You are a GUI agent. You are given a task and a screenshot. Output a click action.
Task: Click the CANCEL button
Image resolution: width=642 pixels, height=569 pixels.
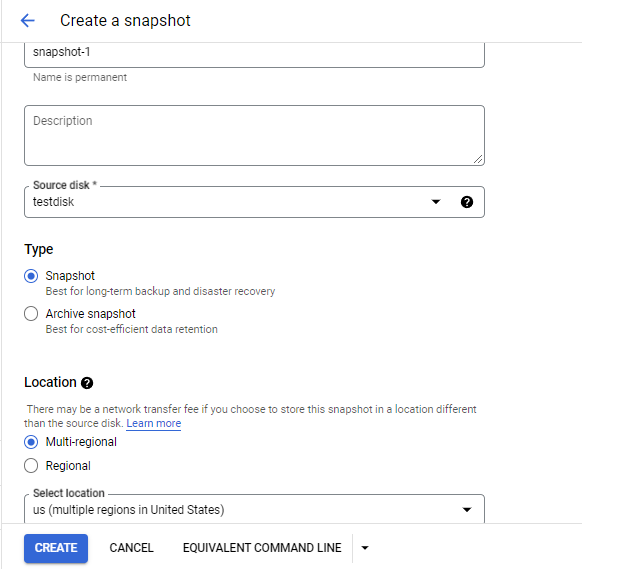tap(131, 548)
